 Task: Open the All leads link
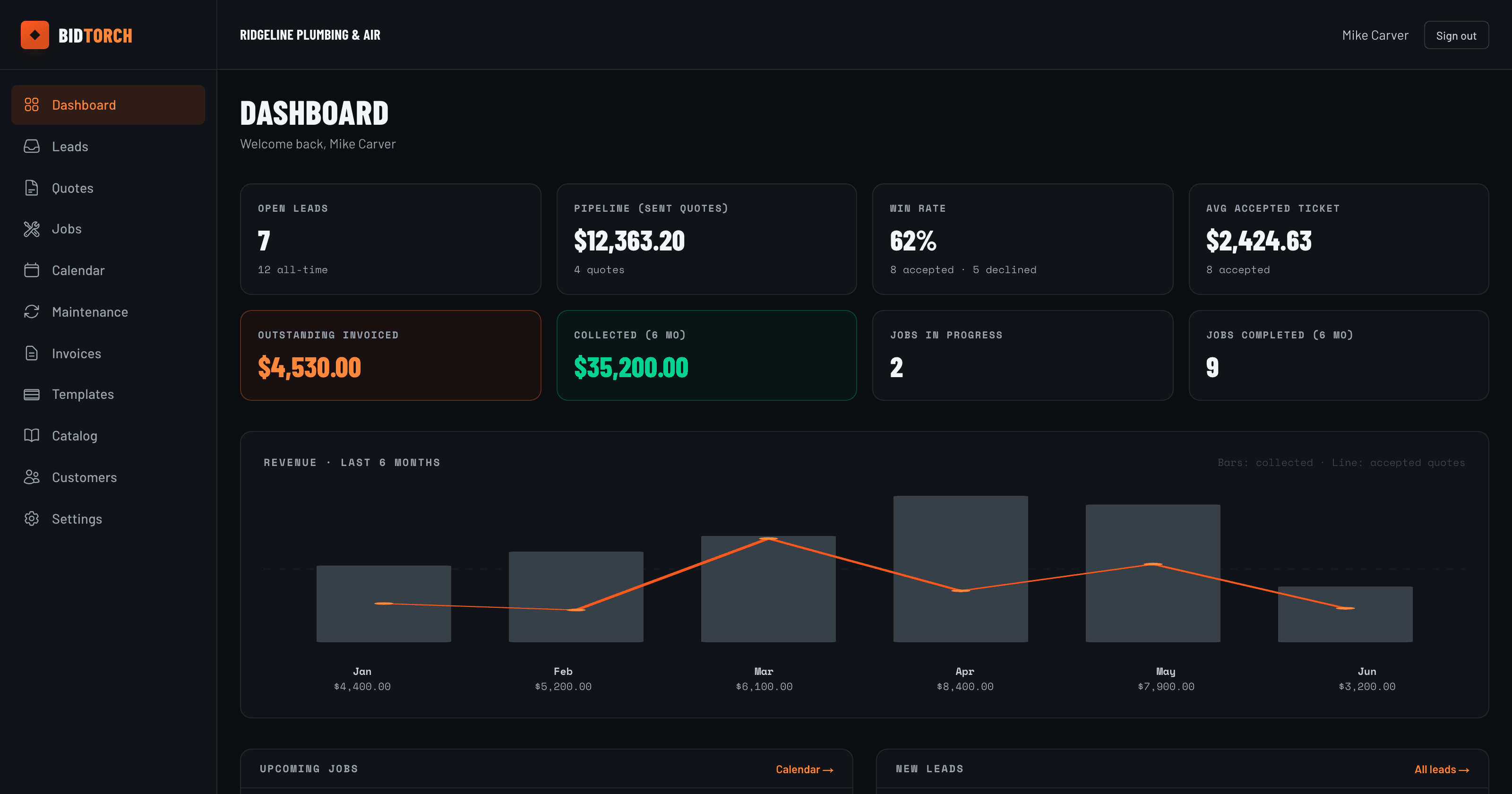coord(1442,769)
